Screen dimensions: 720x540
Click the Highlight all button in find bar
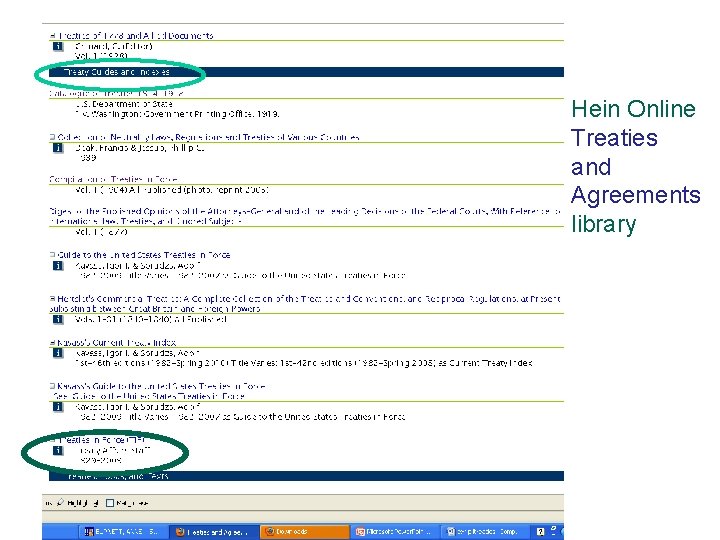(78, 503)
